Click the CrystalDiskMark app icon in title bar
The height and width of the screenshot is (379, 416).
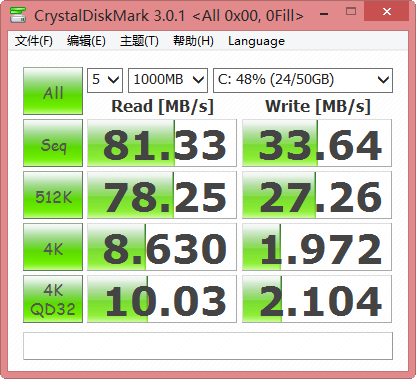[x=18, y=15]
